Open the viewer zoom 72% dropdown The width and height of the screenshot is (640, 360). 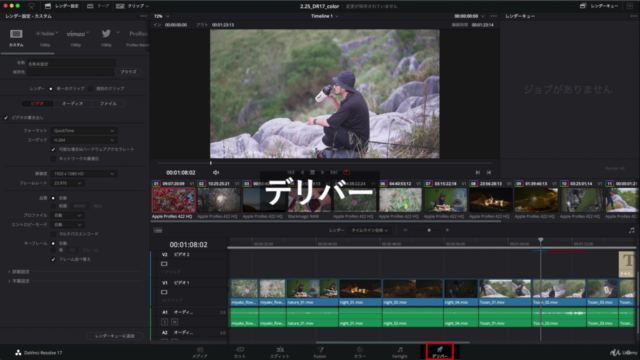pyautogui.click(x=162, y=16)
